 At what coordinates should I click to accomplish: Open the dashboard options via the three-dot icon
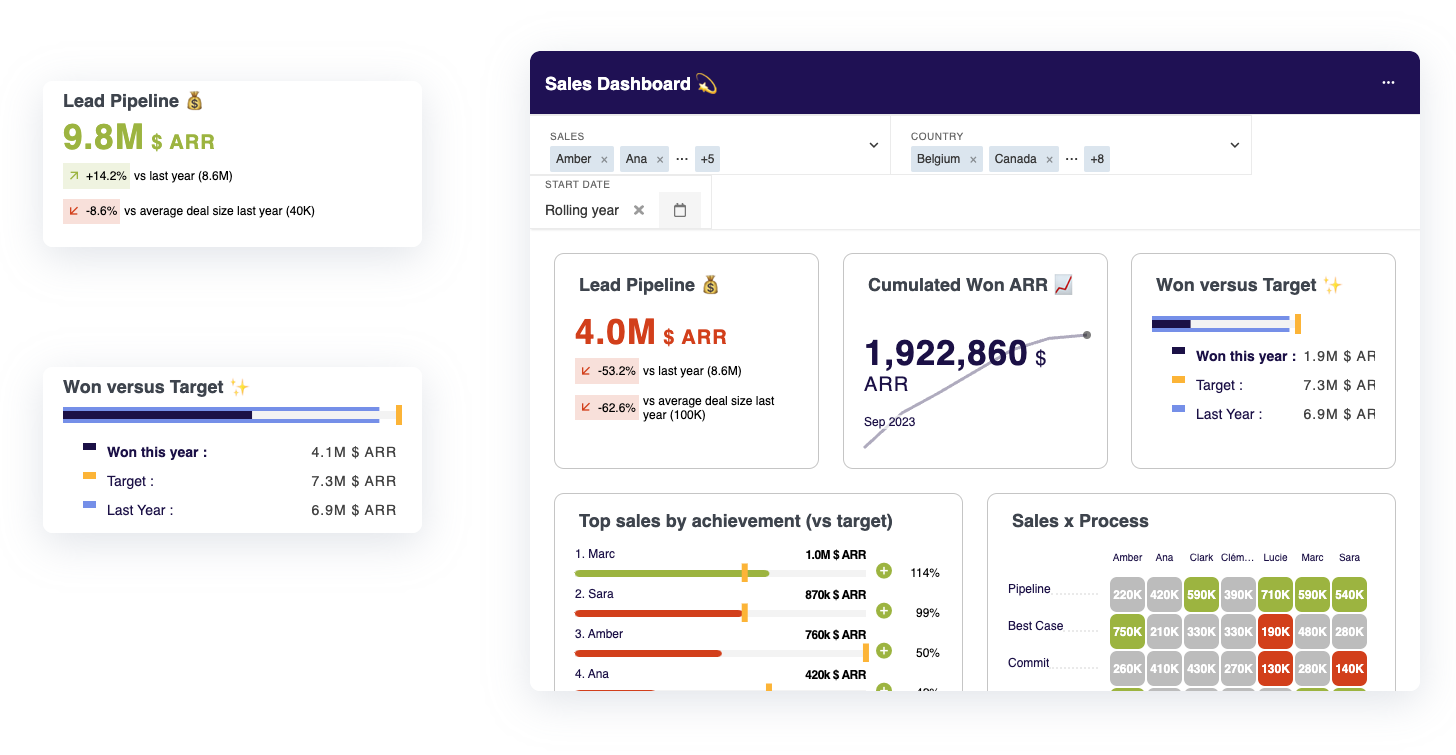pos(1388,82)
